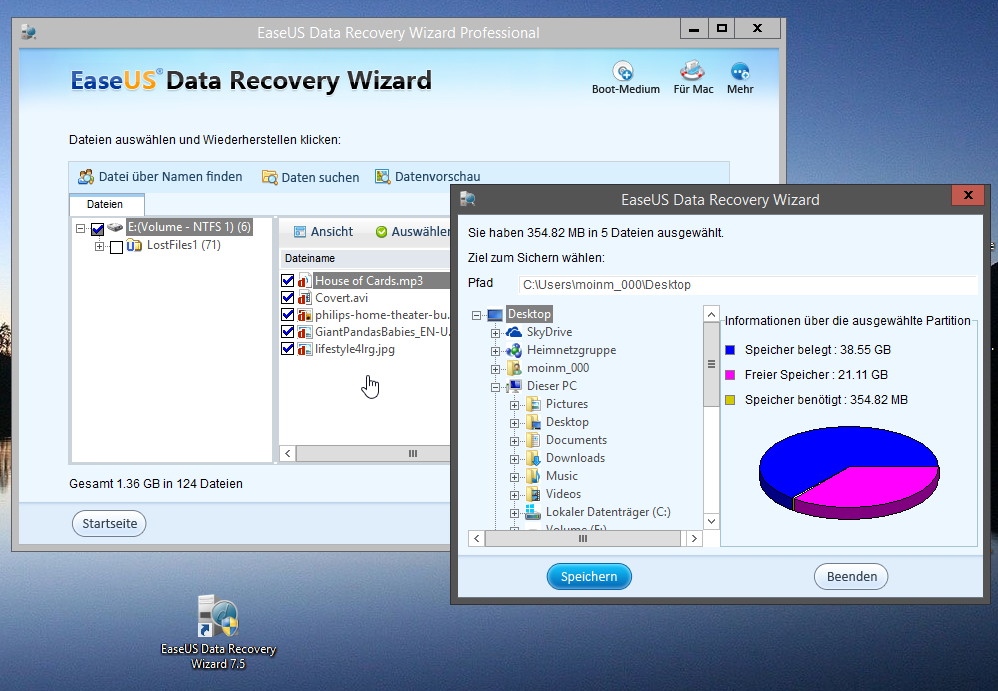The height and width of the screenshot is (691, 998).
Task: Collapse the E: volume tree node
Action: [x=80, y=228]
